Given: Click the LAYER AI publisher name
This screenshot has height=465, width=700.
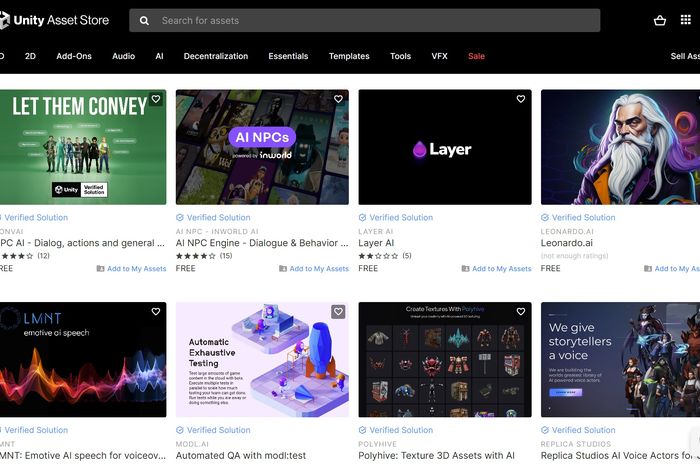Looking at the screenshot, I should click(x=376, y=232).
